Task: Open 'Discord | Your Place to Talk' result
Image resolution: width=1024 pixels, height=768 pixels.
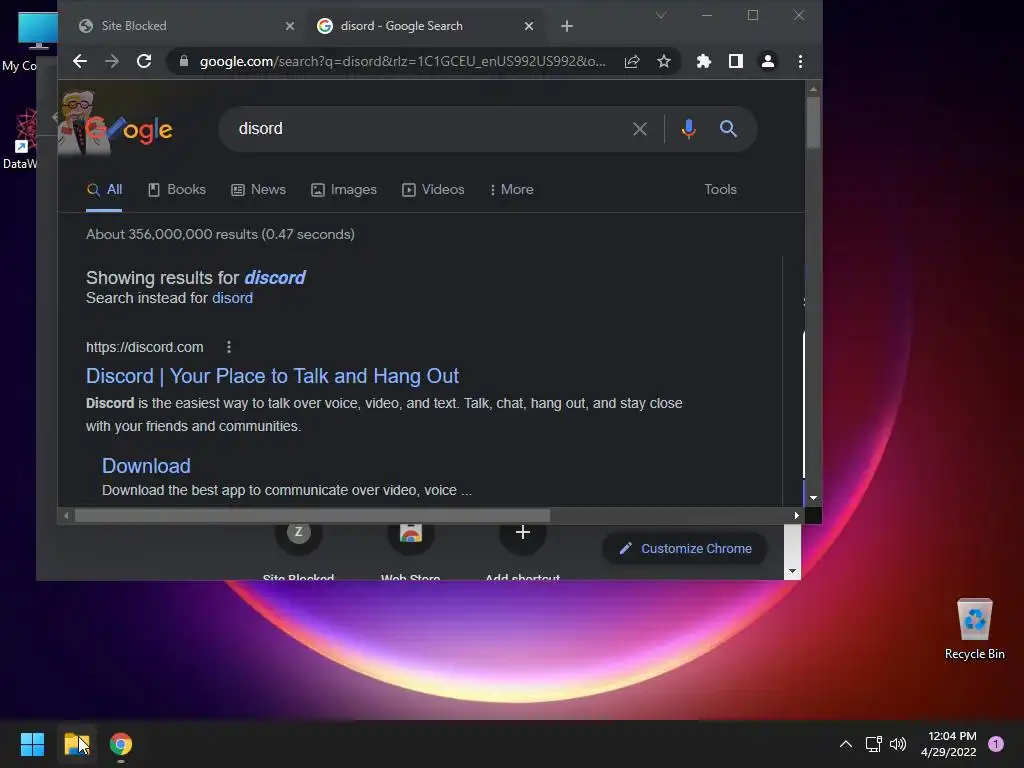Action: tap(272, 376)
